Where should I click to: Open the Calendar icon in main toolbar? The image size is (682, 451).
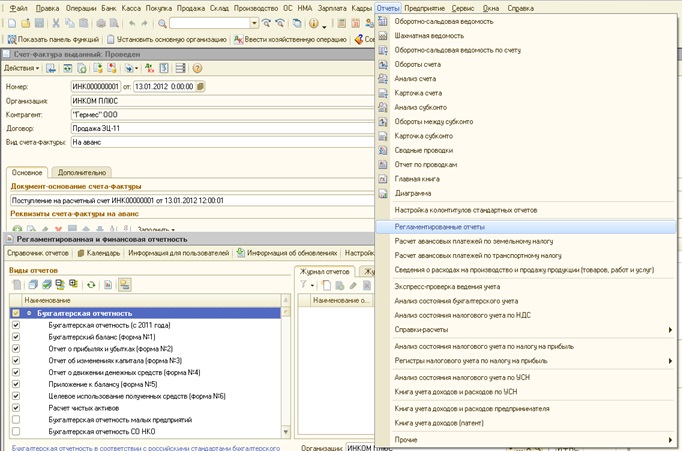(355, 23)
